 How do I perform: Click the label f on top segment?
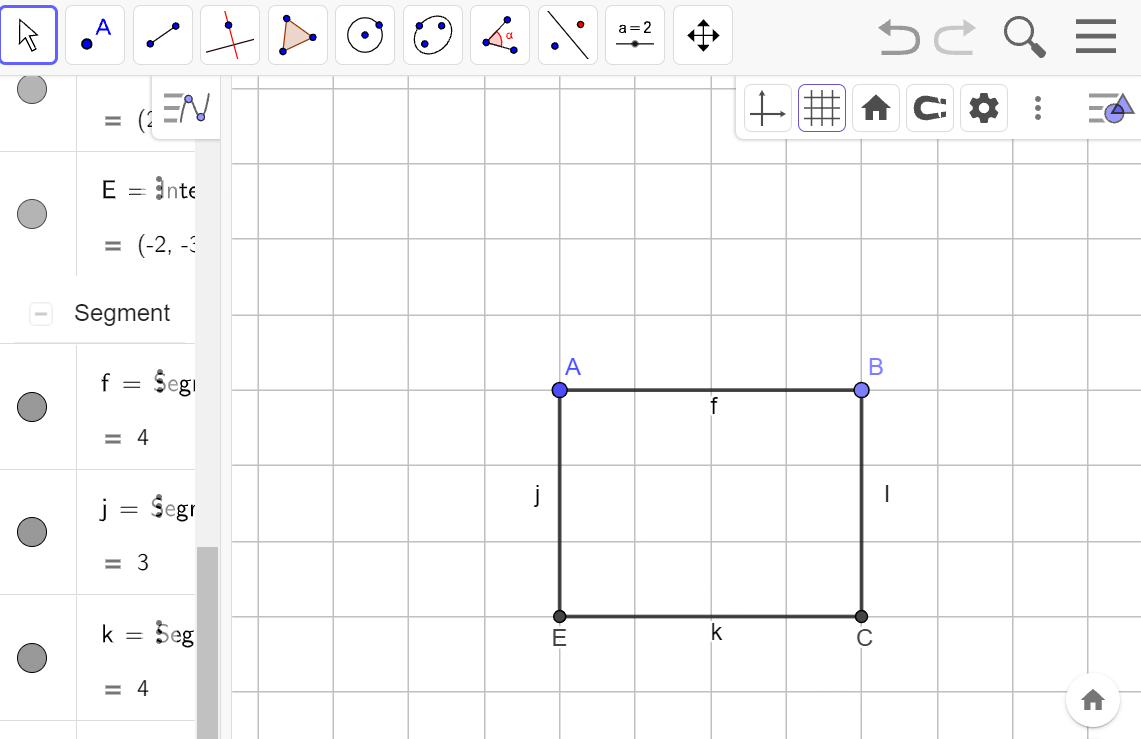(x=714, y=406)
